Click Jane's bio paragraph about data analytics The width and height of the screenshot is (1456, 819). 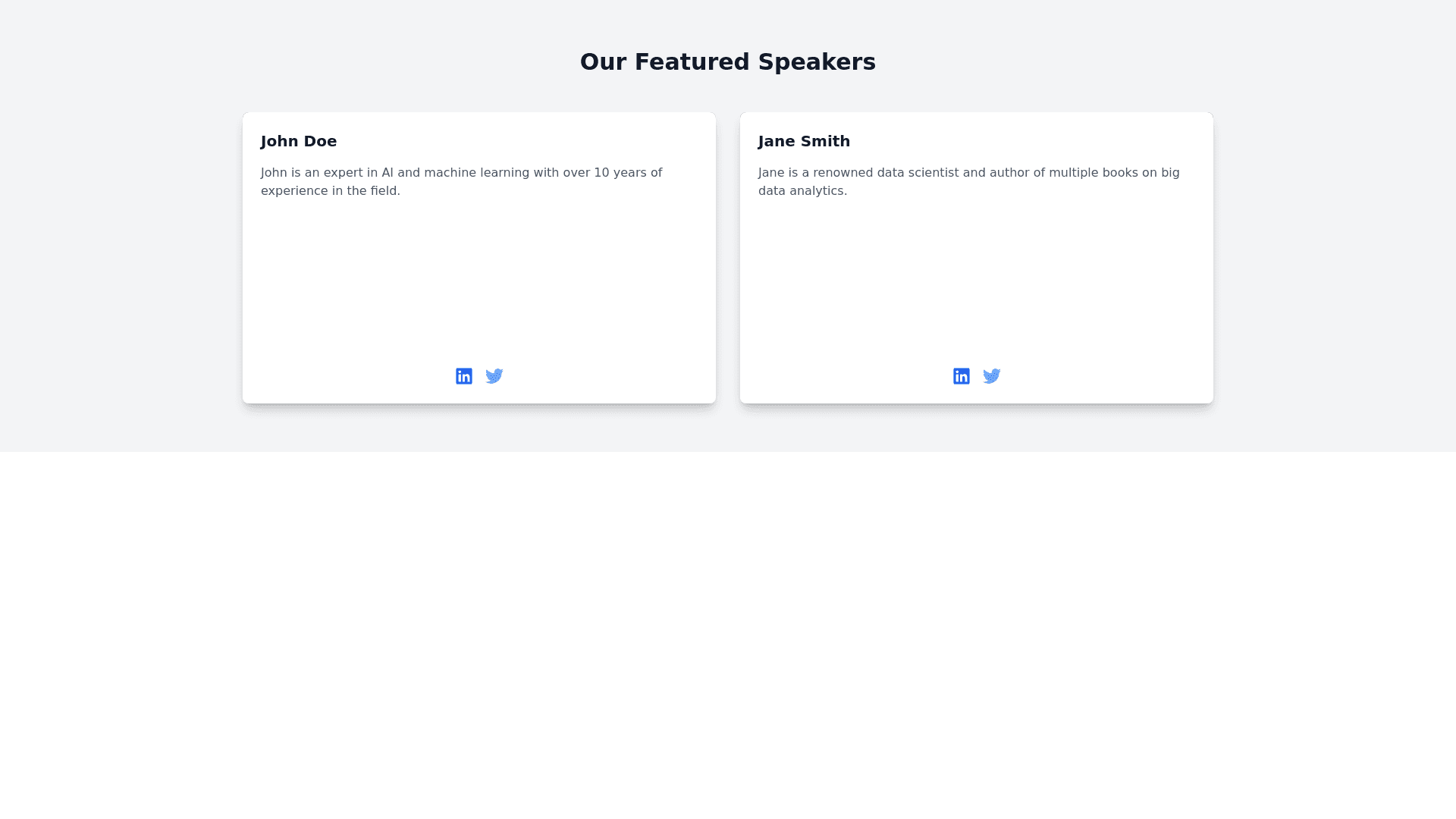(x=968, y=181)
